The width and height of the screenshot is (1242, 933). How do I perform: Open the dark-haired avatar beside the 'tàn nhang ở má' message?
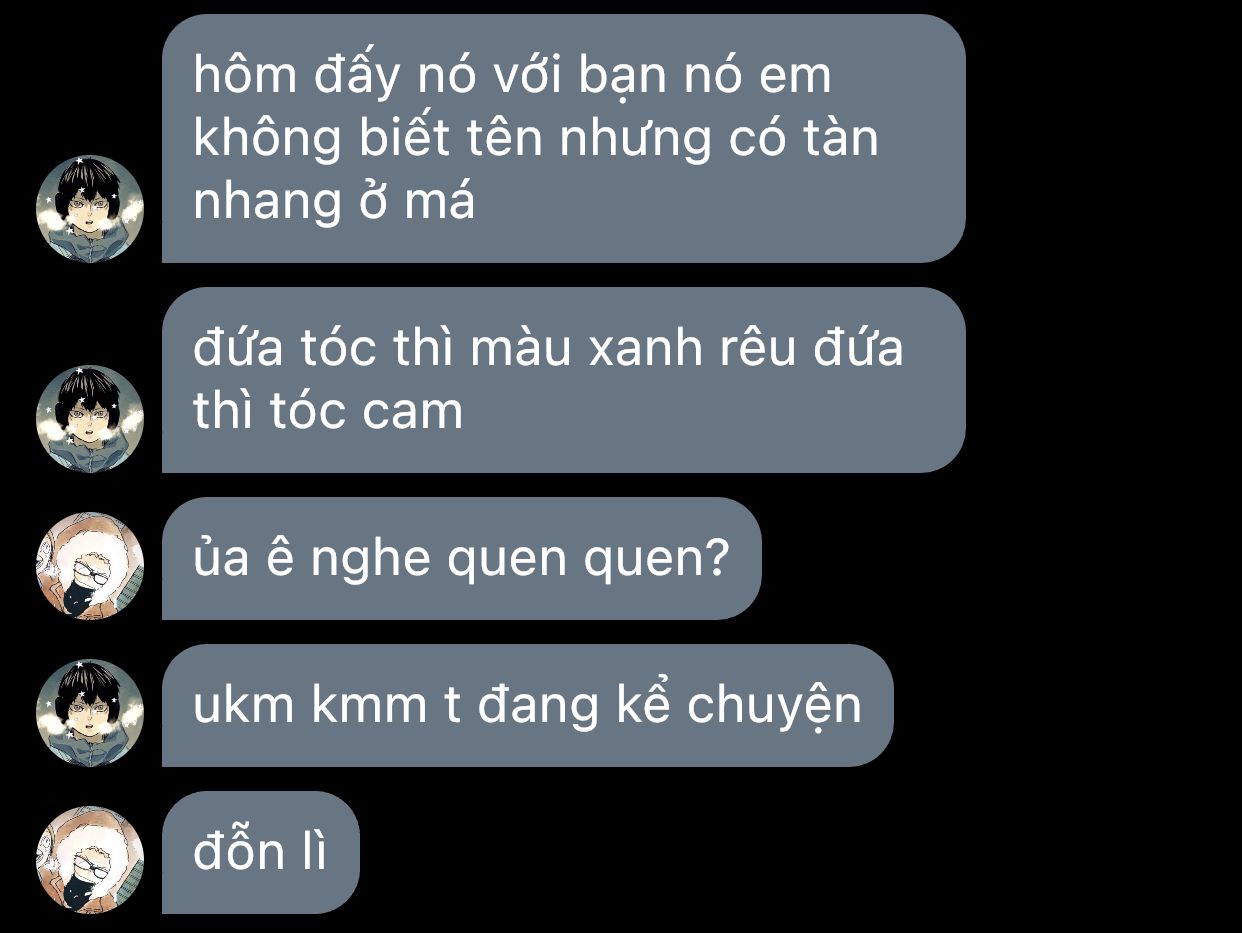(x=90, y=209)
